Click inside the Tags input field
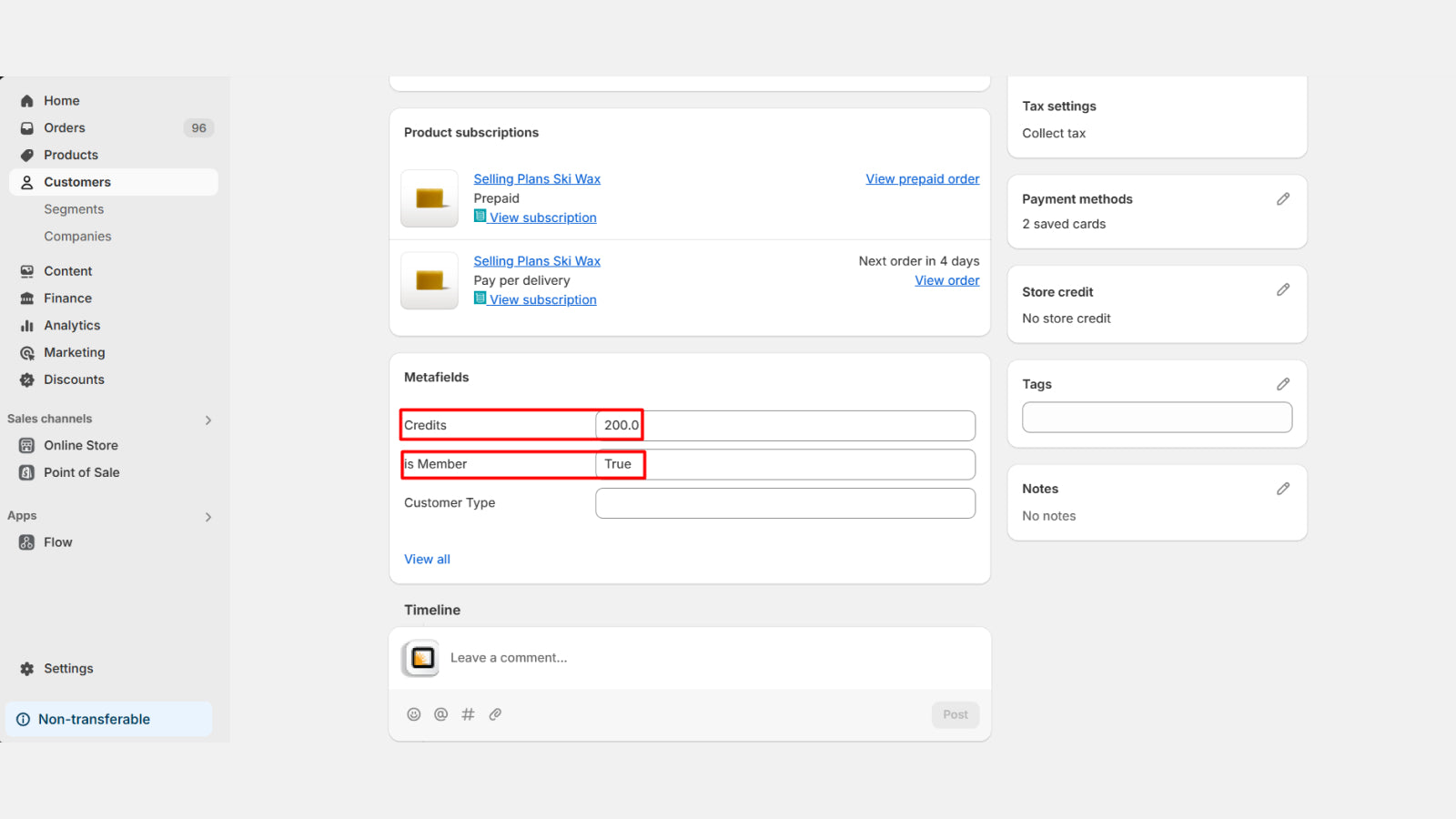This screenshot has width=1456, height=819. (x=1156, y=417)
